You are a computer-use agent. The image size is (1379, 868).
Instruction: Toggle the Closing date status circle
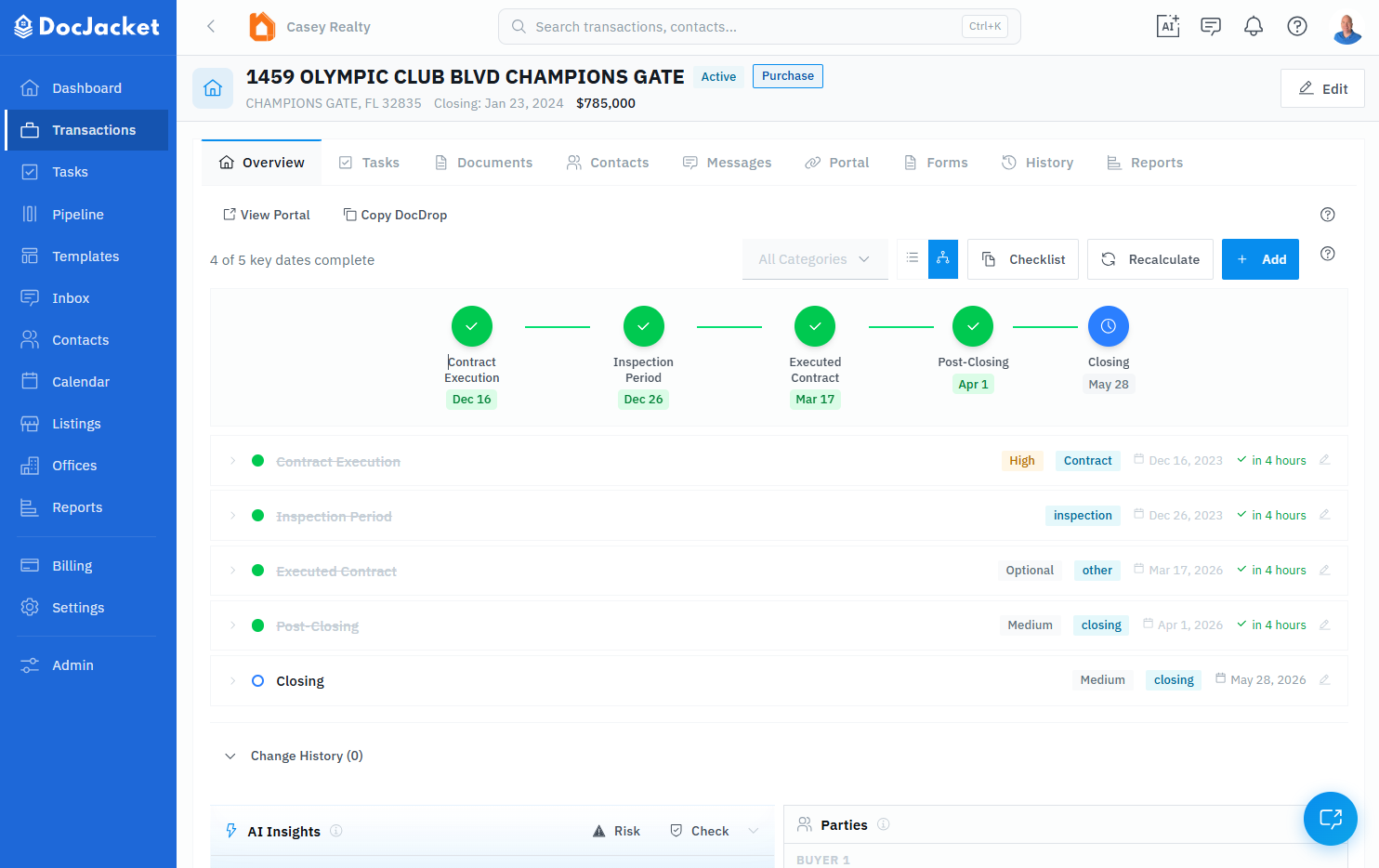coord(258,681)
